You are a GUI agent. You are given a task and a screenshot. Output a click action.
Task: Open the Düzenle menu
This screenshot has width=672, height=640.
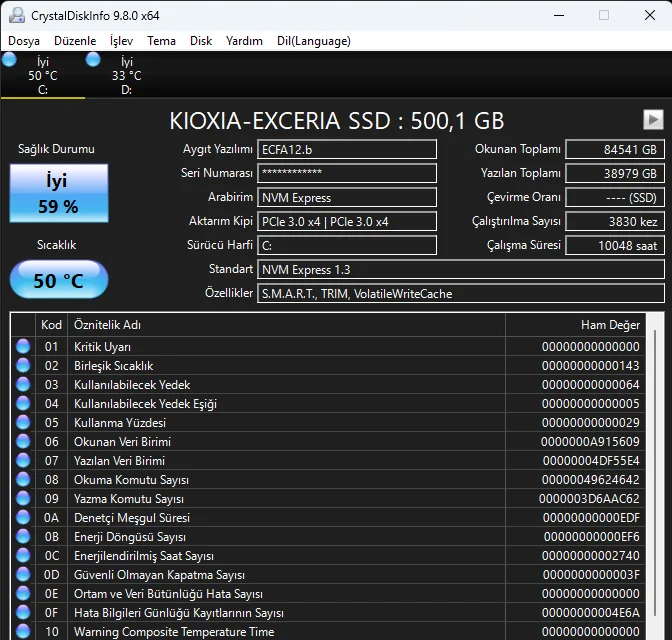(x=75, y=41)
